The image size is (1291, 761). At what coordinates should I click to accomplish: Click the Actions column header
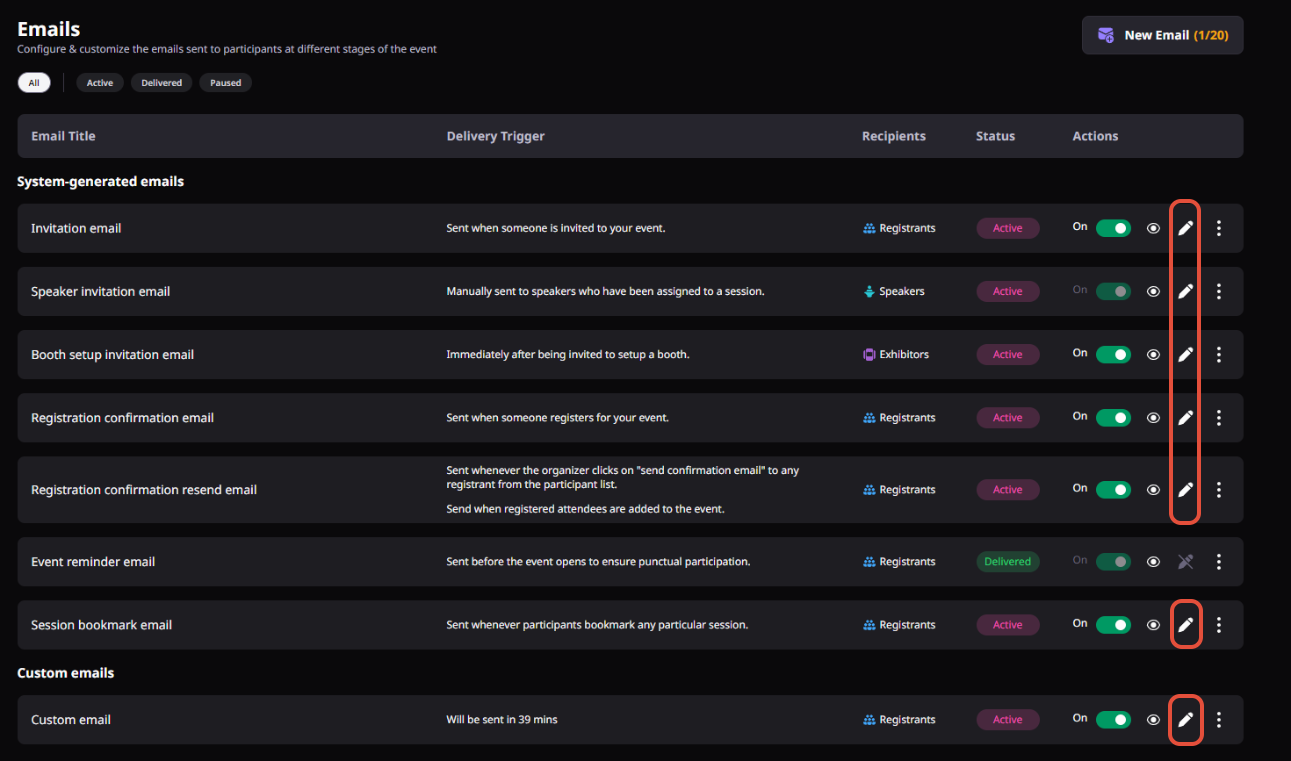1095,136
